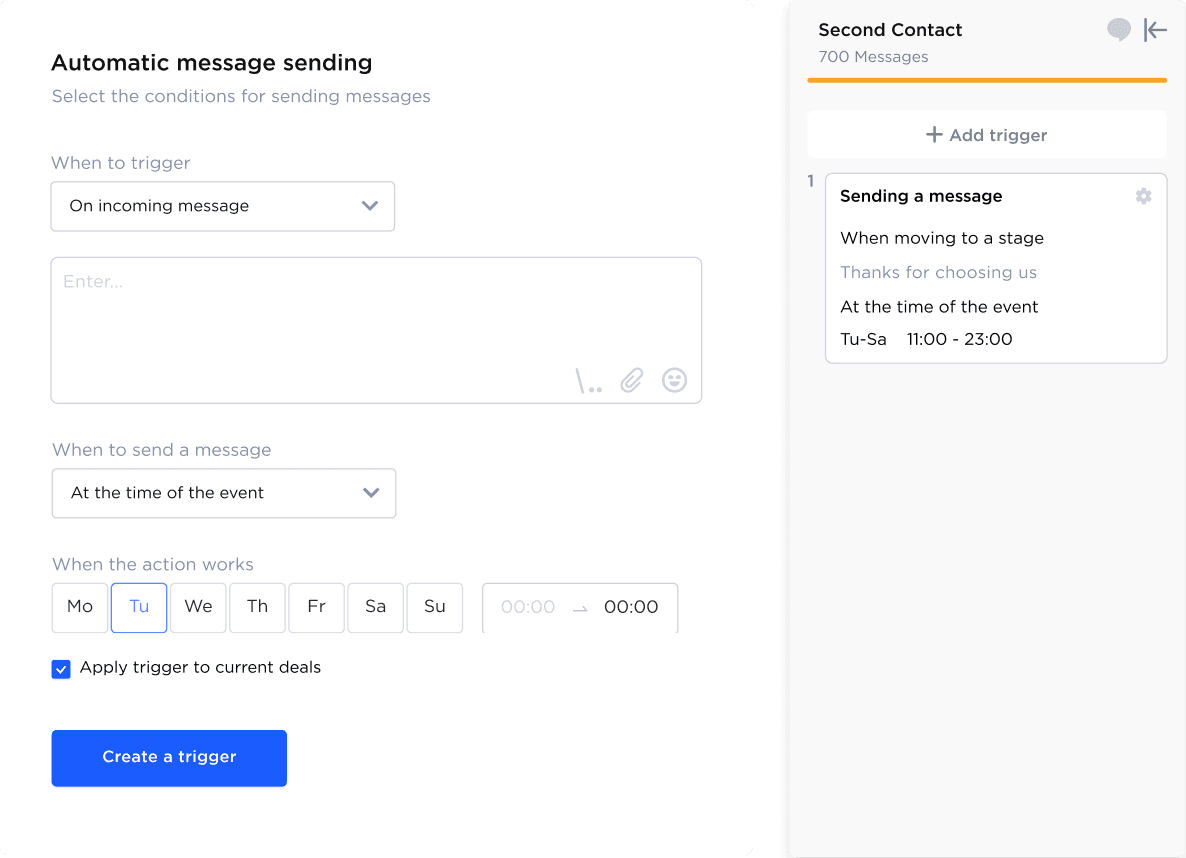Screen dimensions: 1186x858
Task: Deselect the Tu weekday toggle
Action: (x=138, y=607)
